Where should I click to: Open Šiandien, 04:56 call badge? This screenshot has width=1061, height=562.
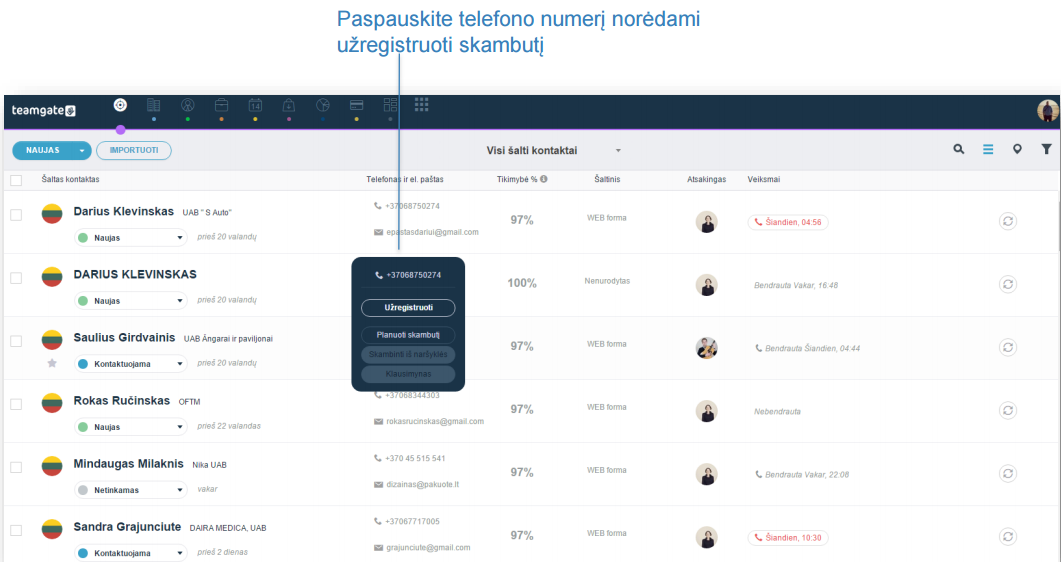[x=788, y=222]
